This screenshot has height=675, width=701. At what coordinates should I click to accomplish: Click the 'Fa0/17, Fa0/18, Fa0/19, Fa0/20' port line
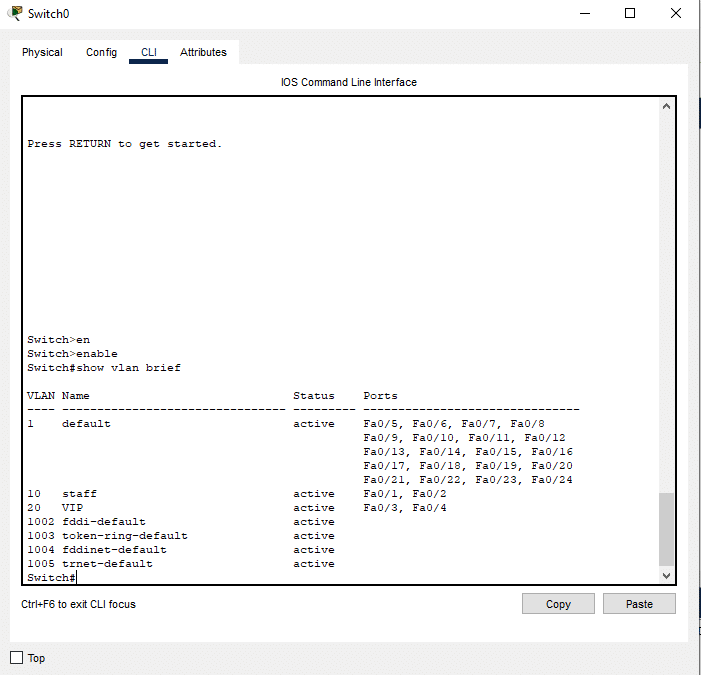(x=468, y=465)
